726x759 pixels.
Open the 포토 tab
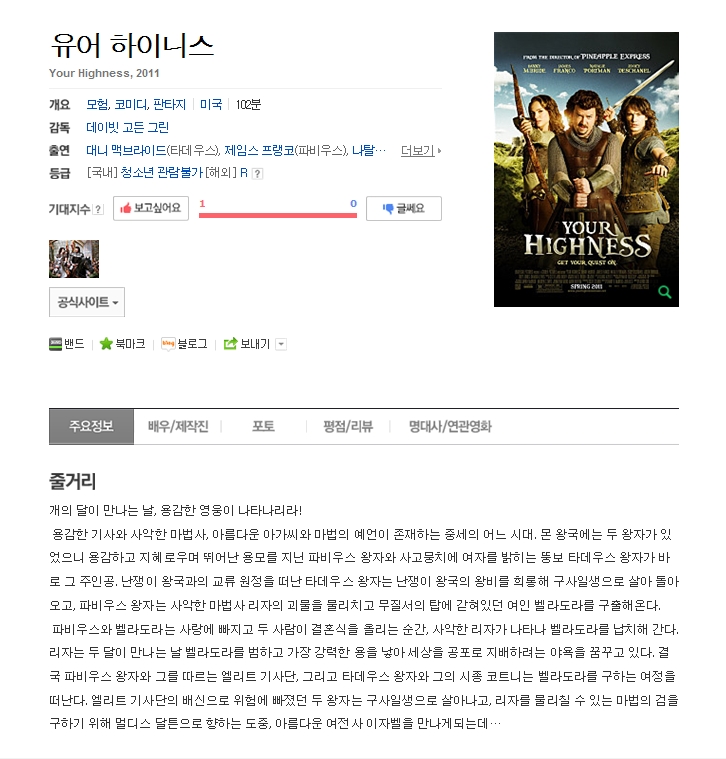tap(263, 426)
